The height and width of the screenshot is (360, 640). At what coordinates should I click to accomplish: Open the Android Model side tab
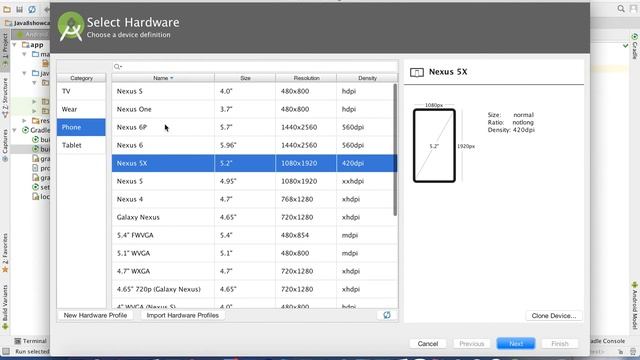click(635, 305)
